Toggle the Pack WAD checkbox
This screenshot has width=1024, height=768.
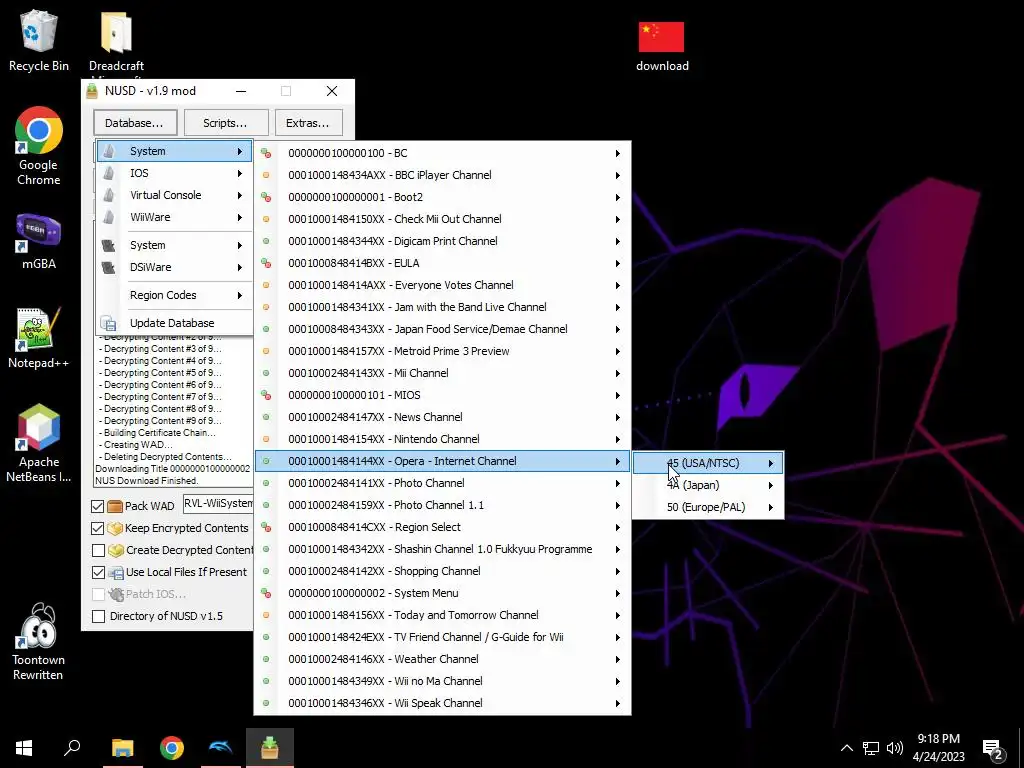tap(98, 506)
